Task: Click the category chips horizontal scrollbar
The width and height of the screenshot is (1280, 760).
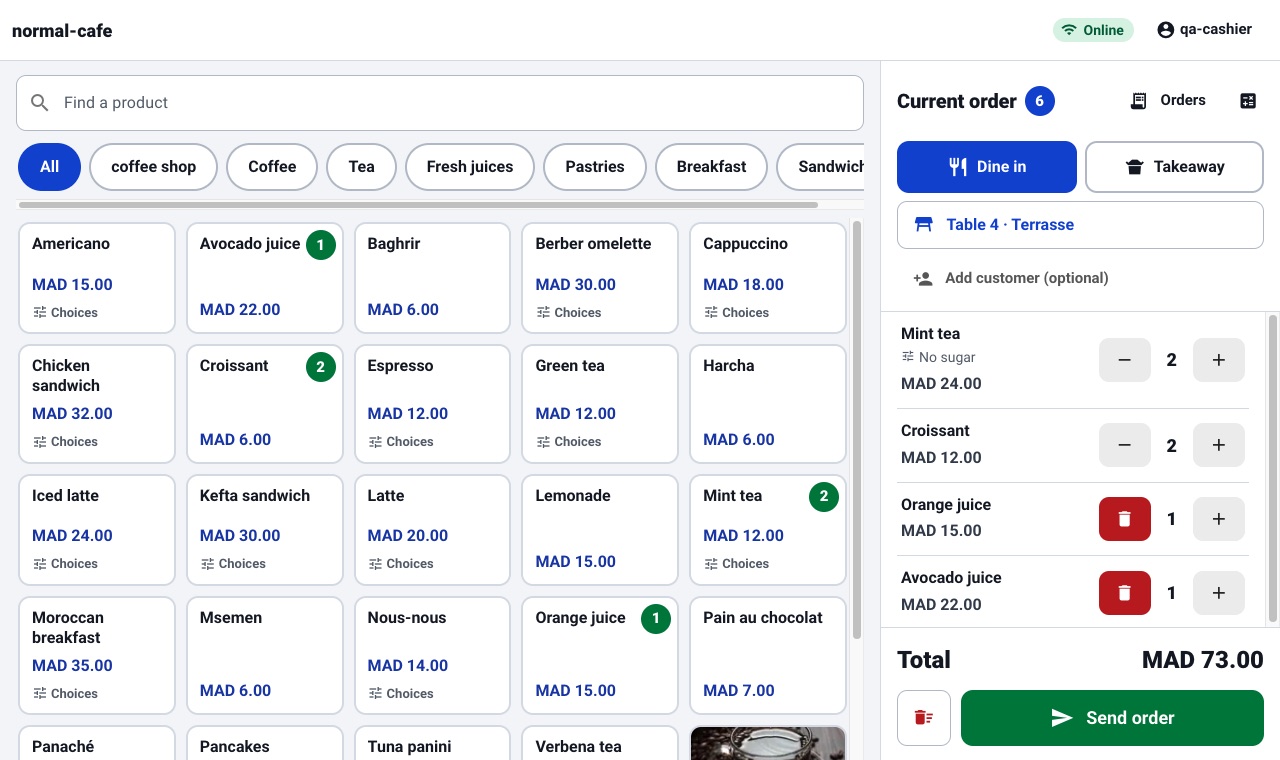Action: [x=418, y=205]
